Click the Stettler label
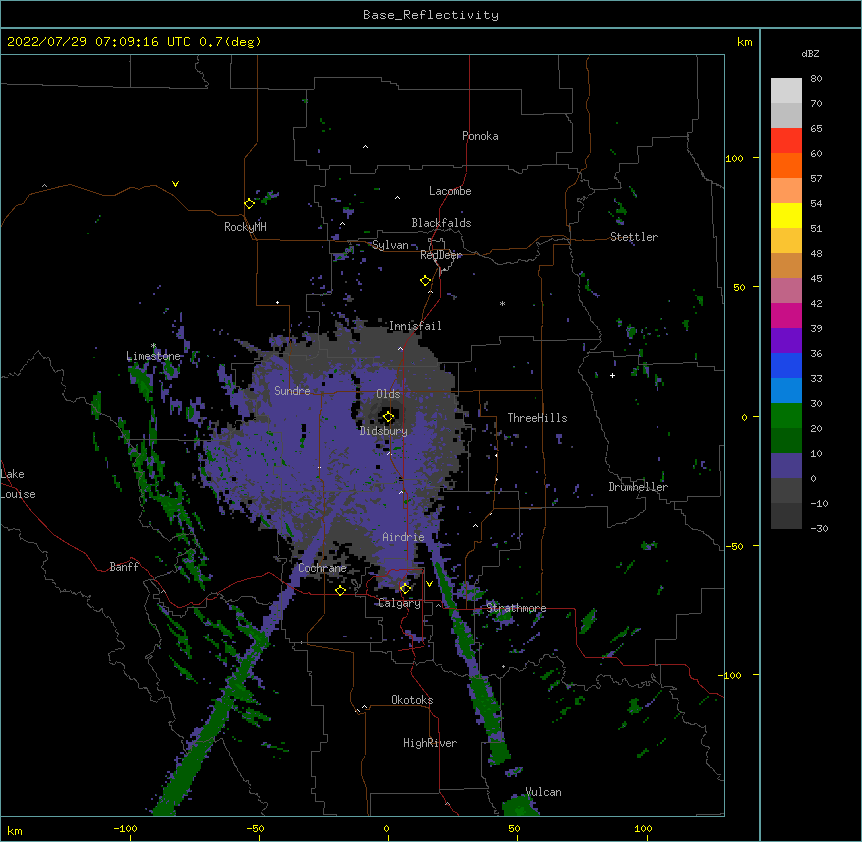The image size is (862, 842). click(x=634, y=237)
